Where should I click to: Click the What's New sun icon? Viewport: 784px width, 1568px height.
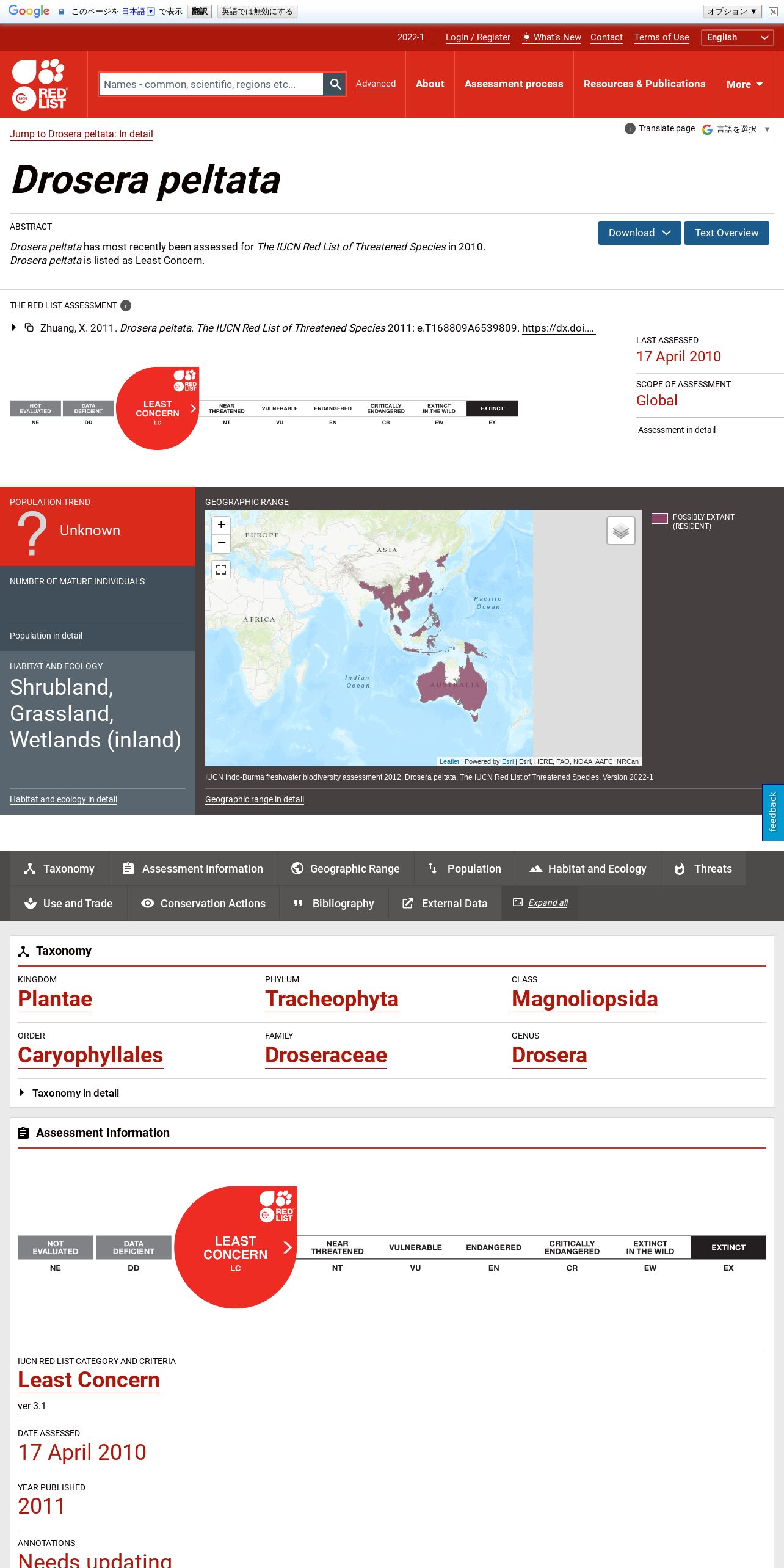[526, 37]
